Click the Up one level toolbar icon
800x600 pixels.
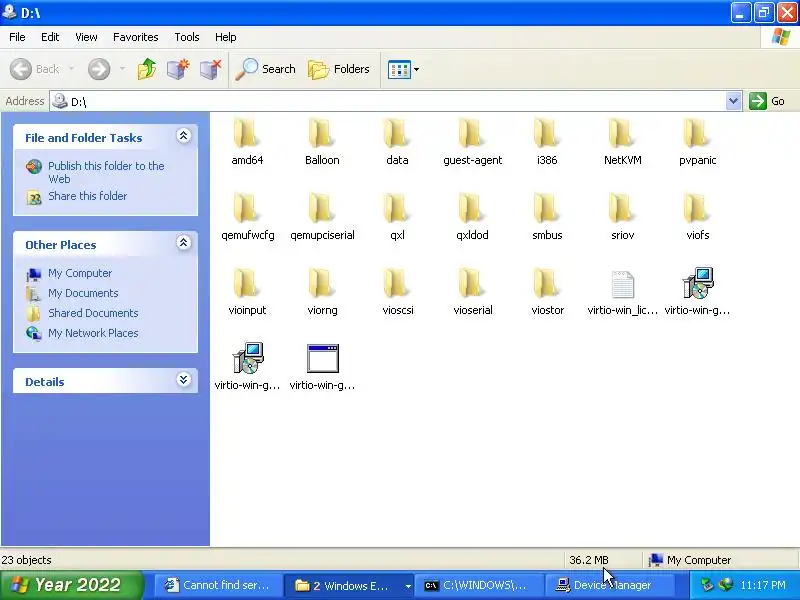tap(147, 69)
